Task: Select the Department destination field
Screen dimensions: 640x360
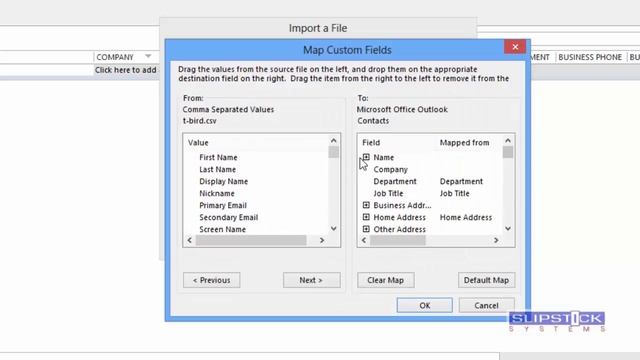Action: (395, 181)
